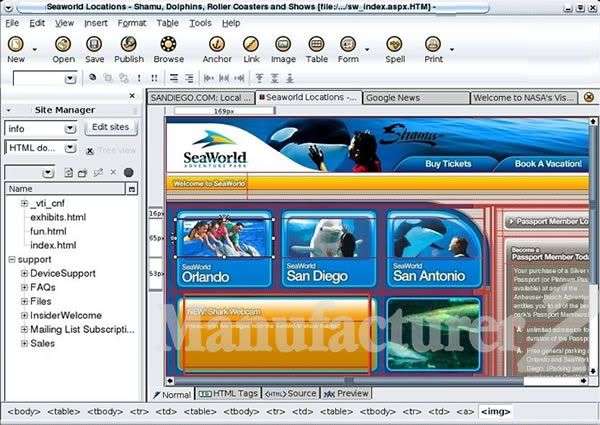Switch to Welcome to NASA's tab
The width and height of the screenshot is (600, 425).
pos(523,98)
